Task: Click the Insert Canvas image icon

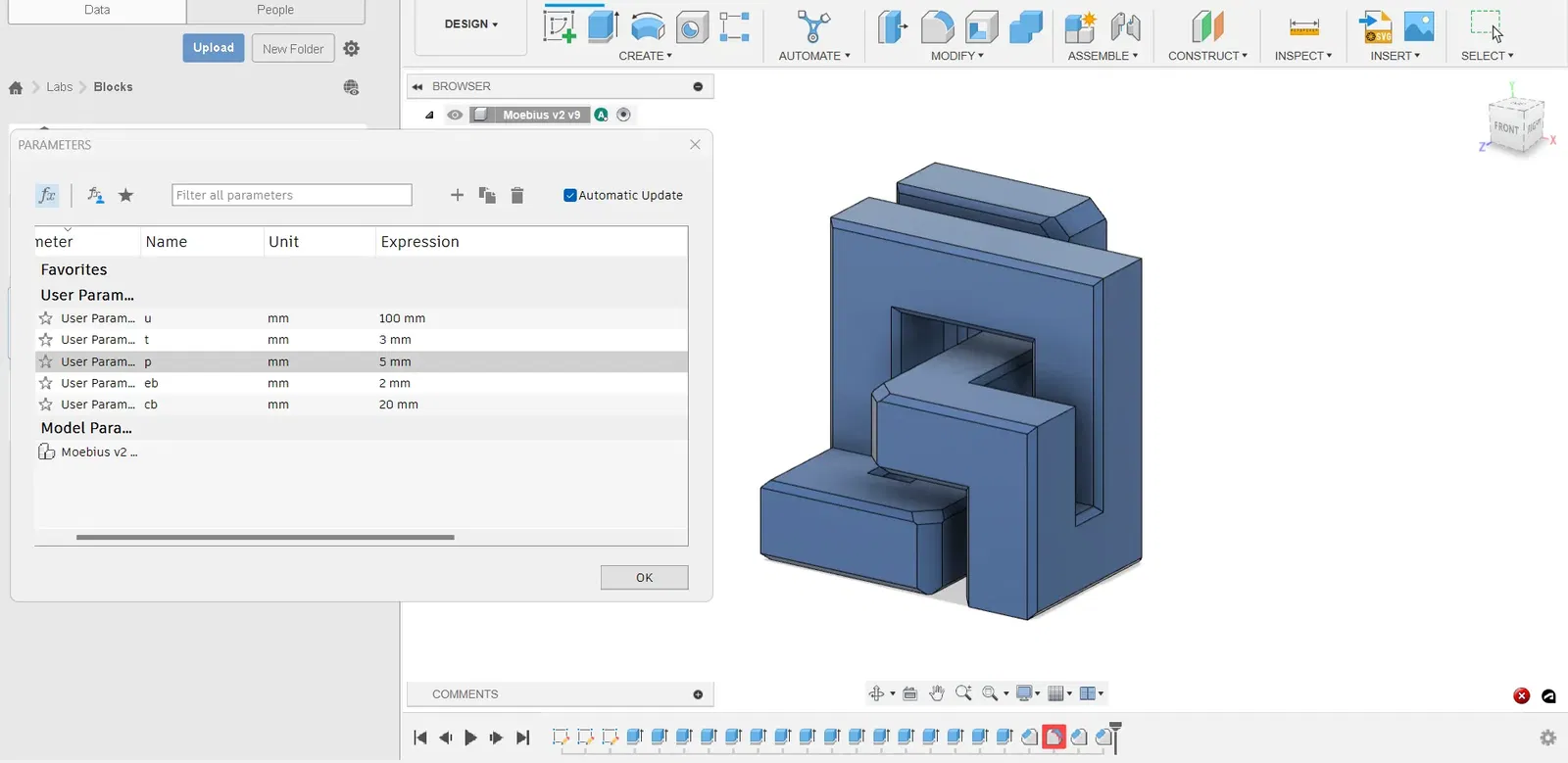Action: pos(1419,26)
